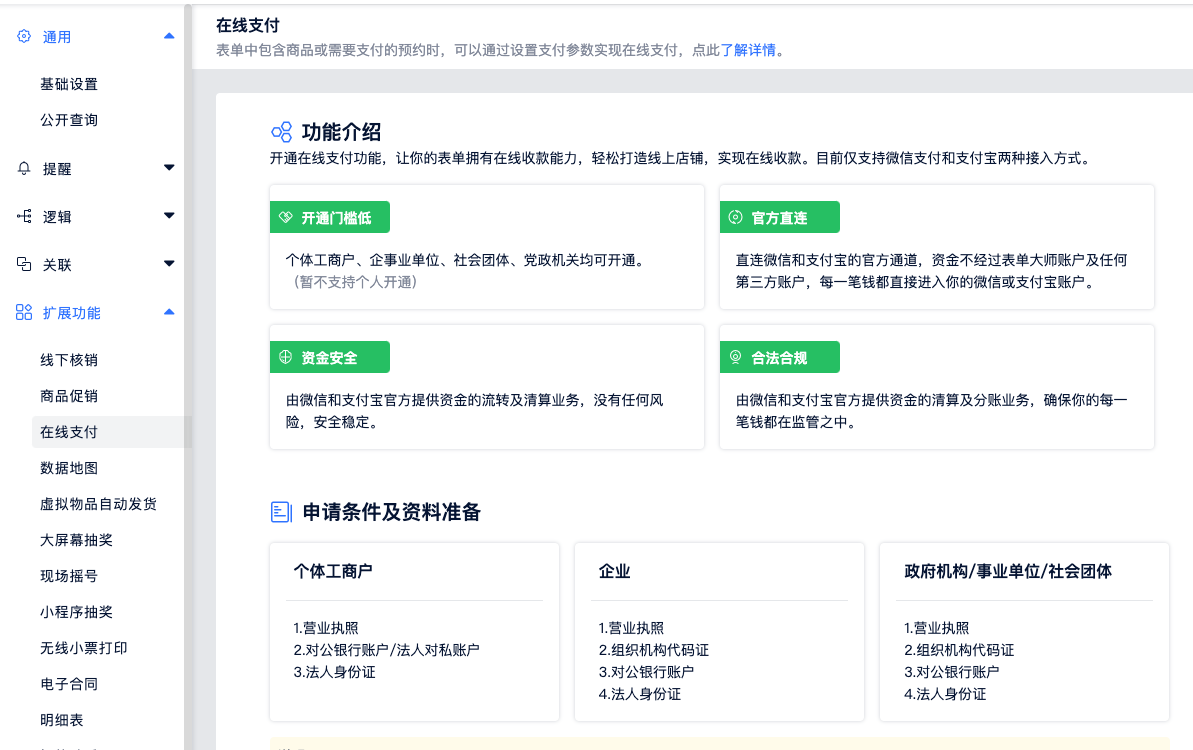Open the 电子合同 menu item

click(69, 684)
